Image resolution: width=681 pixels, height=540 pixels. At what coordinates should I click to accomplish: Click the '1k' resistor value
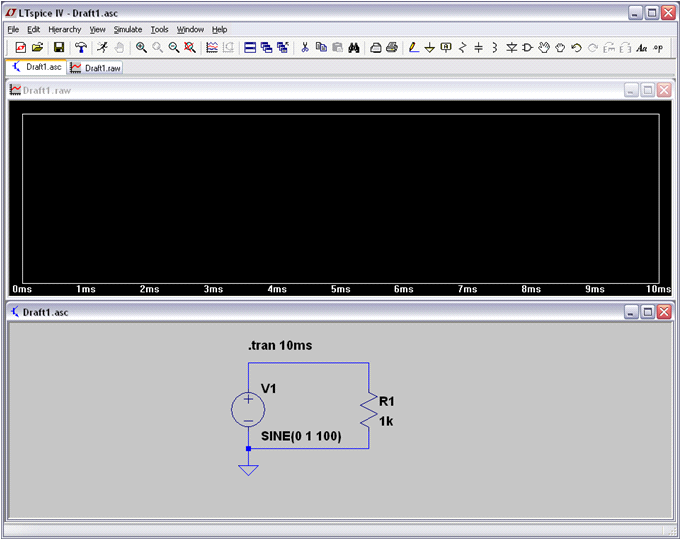click(x=386, y=421)
